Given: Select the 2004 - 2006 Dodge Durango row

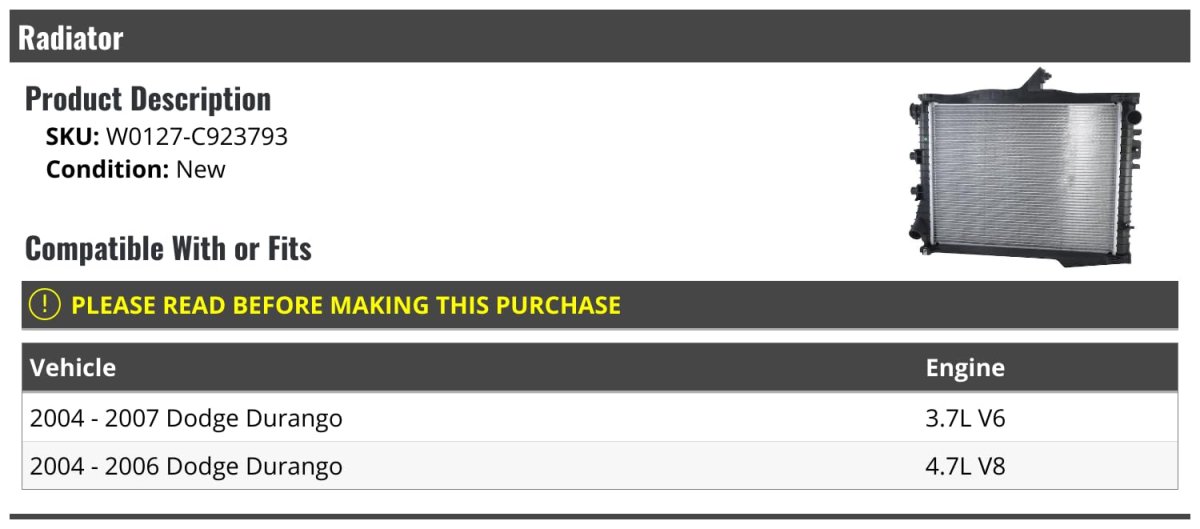Looking at the screenshot, I should (186, 466).
